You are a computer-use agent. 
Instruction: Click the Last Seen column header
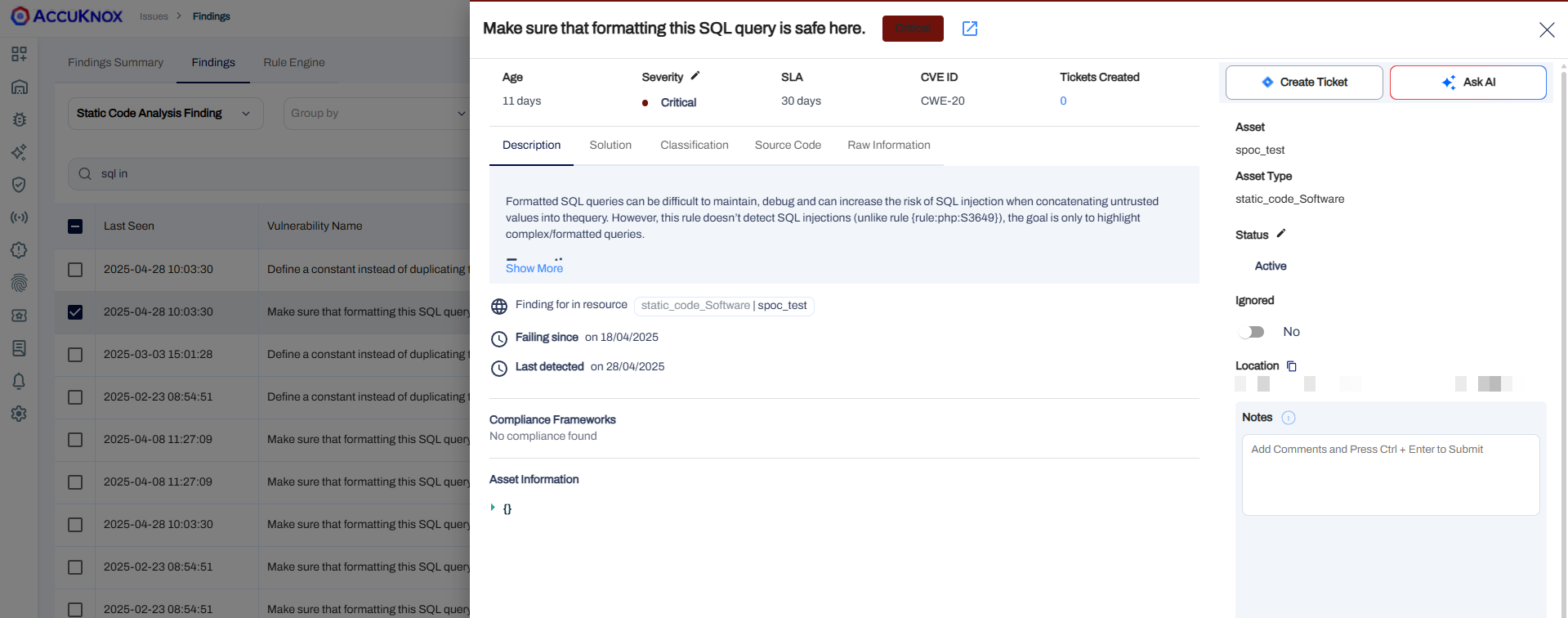point(129,226)
